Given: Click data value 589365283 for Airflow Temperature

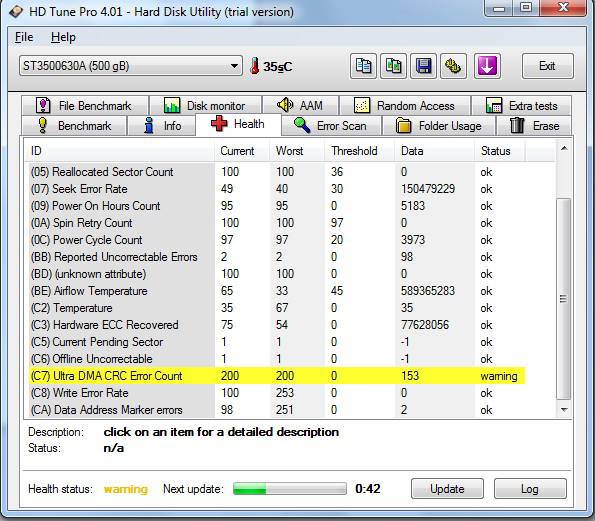Looking at the screenshot, I should (x=428, y=291).
